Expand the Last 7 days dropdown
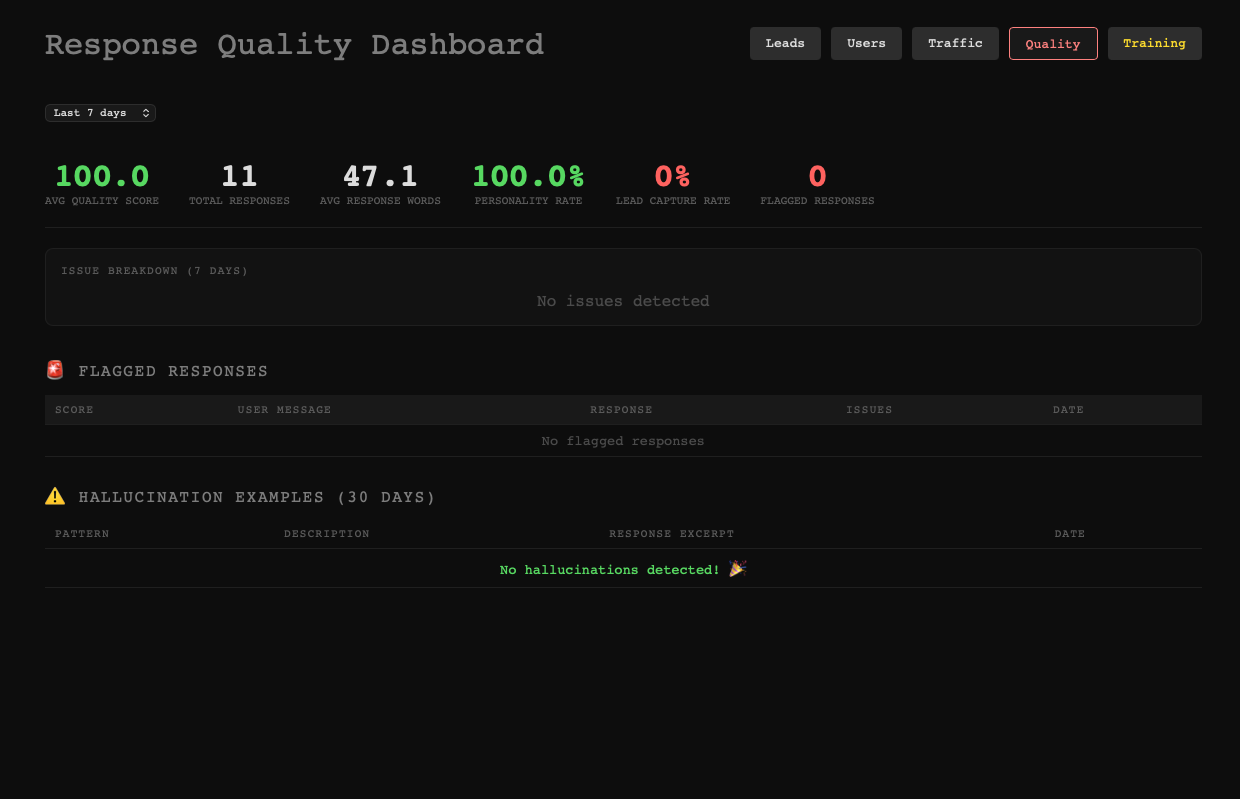This screenshot has width=1240, height=799. [x=100, y=113]
